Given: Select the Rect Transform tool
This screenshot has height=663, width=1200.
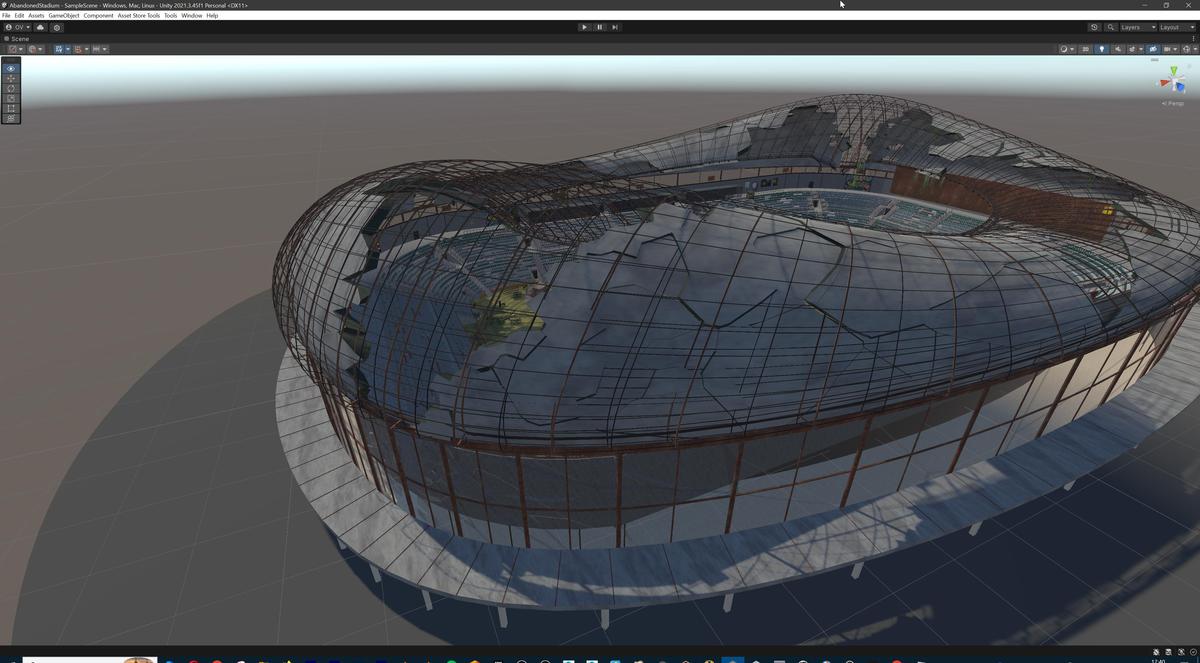Looking at the screenshot, I should [x=10, y=107].
